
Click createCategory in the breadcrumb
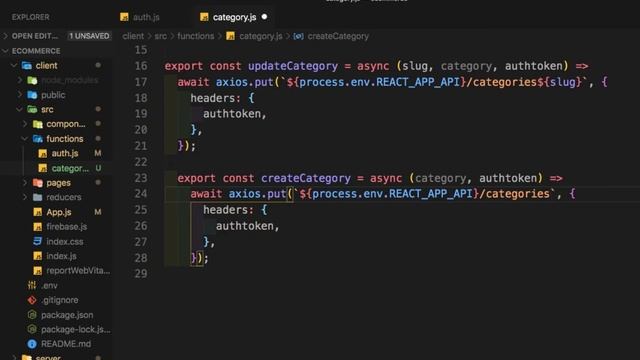coord(338,36)
